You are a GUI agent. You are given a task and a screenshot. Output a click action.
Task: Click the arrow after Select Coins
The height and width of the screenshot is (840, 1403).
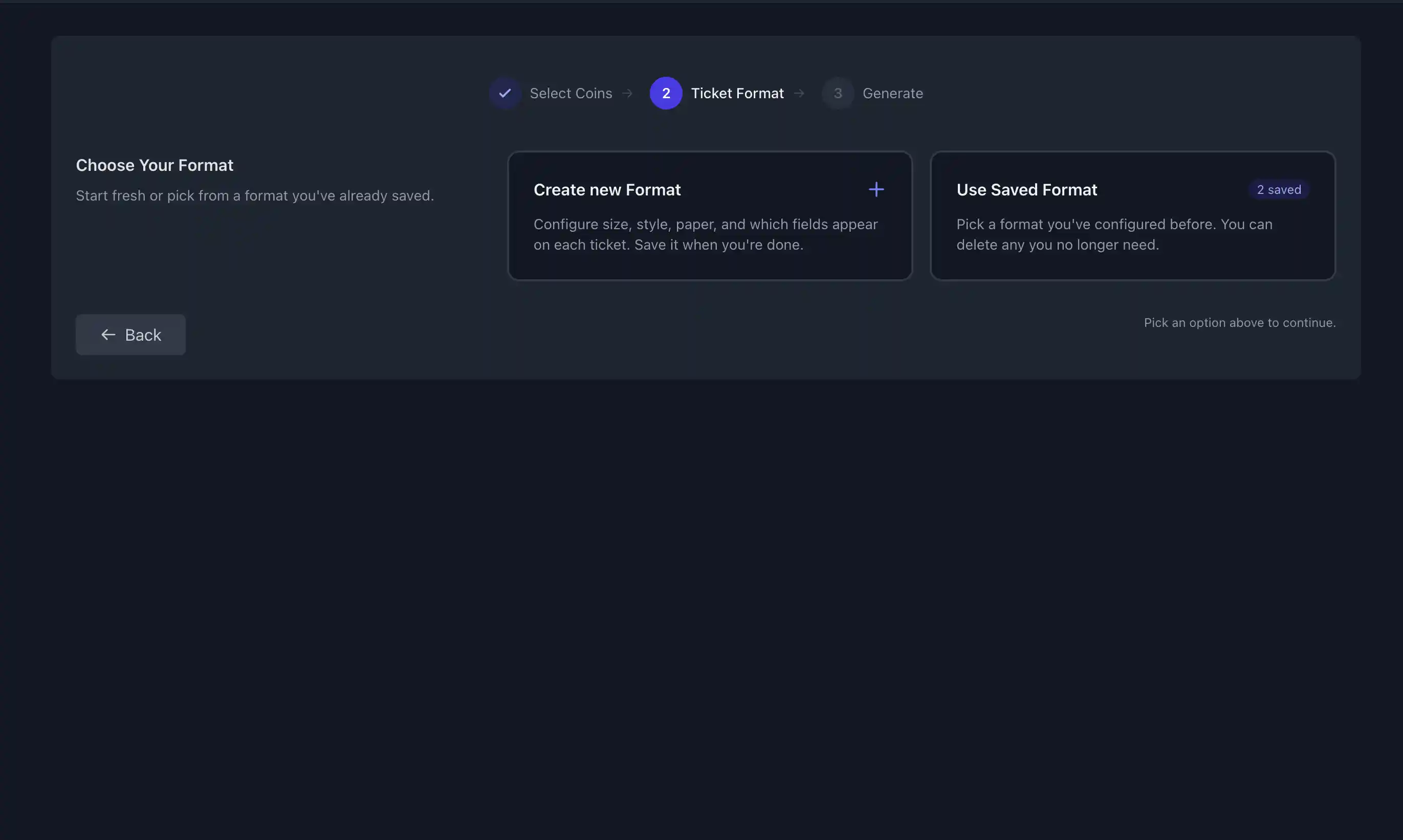(627, 93)
